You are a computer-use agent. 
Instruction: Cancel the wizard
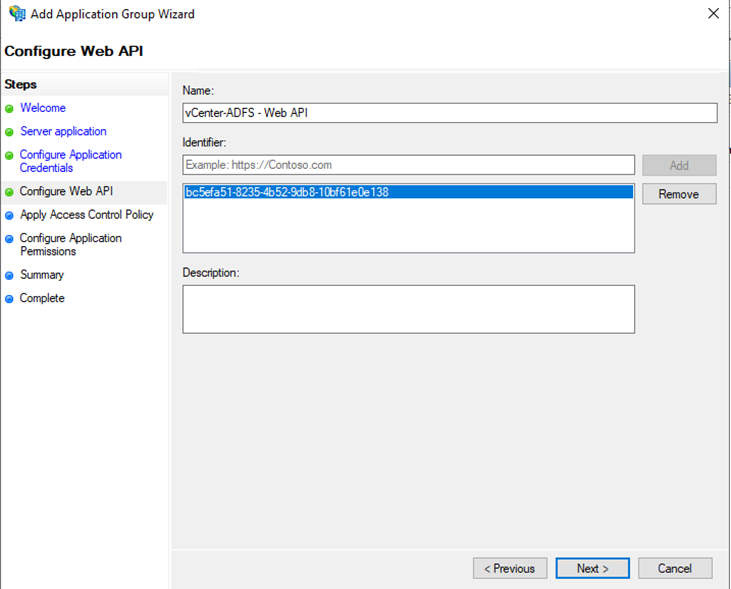(x=675, y=568)
